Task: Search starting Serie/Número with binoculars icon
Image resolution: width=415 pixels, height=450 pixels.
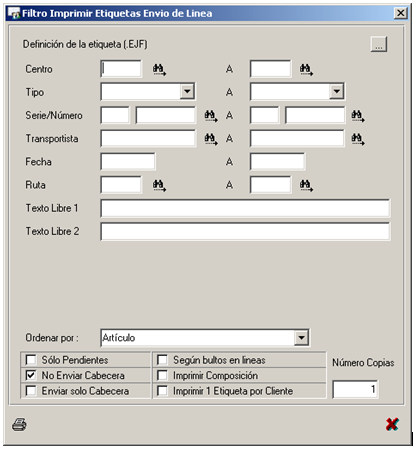Action: [x=211, y=116]
